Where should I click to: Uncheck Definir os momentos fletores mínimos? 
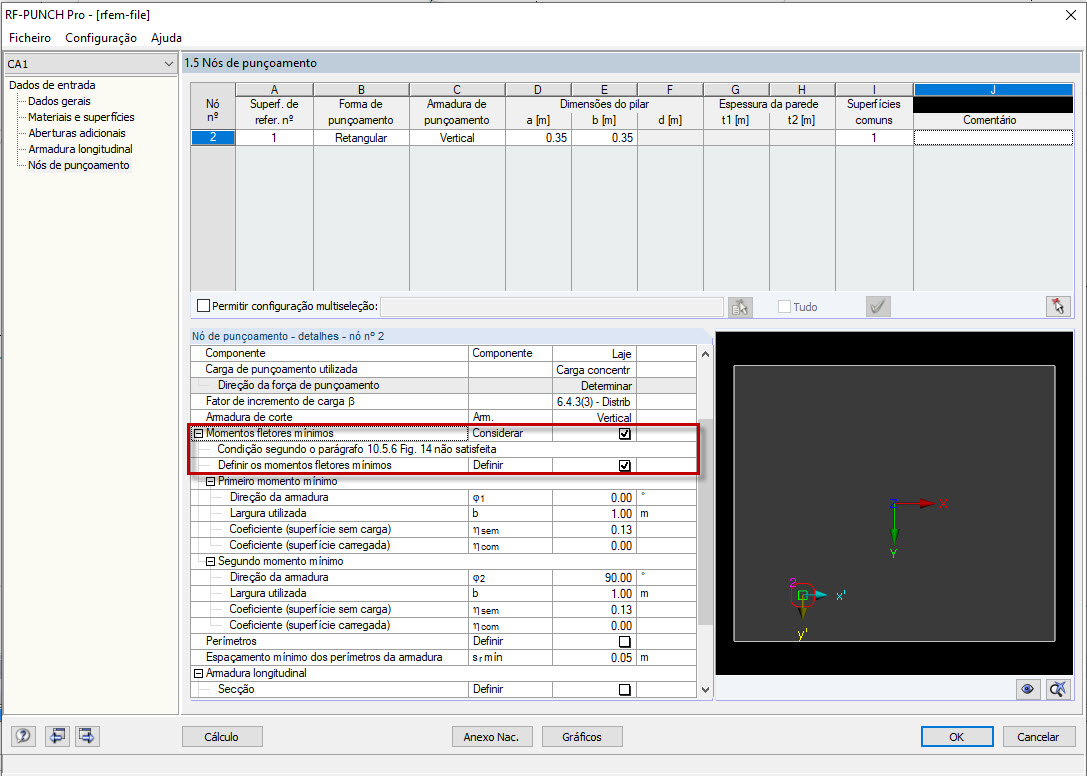click(625, 465)
